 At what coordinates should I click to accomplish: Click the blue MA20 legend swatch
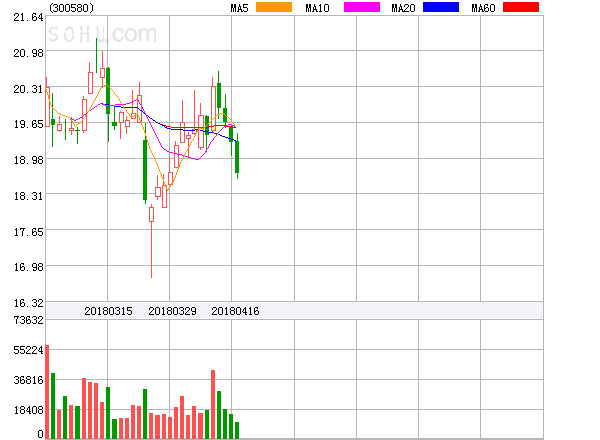(441, 7)
